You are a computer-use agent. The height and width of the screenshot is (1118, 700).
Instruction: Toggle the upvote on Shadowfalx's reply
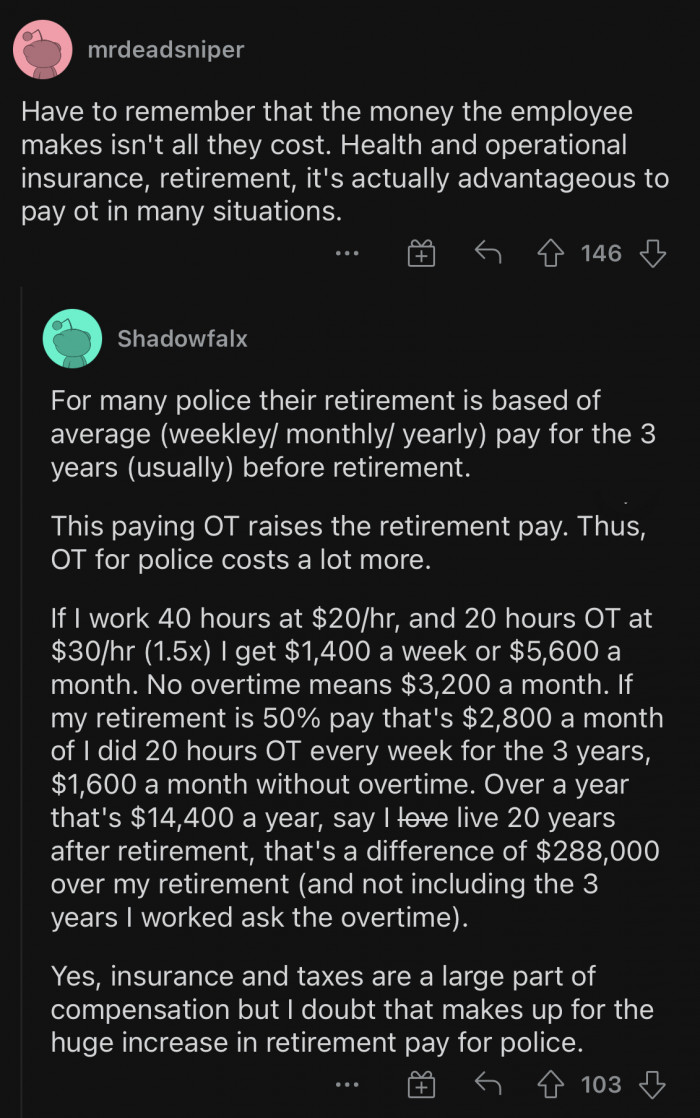(553, 1084)
